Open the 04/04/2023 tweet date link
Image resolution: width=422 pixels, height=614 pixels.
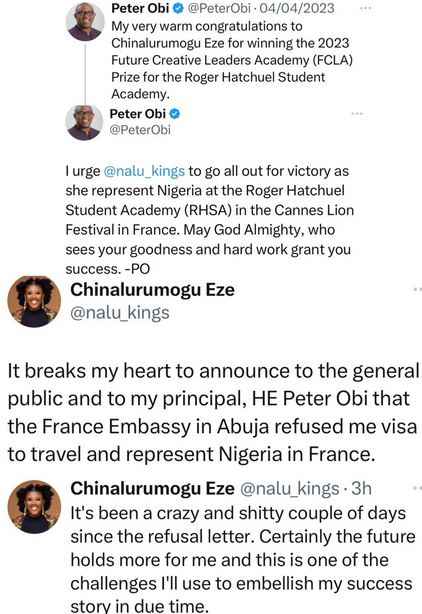[x=297, y=8]
